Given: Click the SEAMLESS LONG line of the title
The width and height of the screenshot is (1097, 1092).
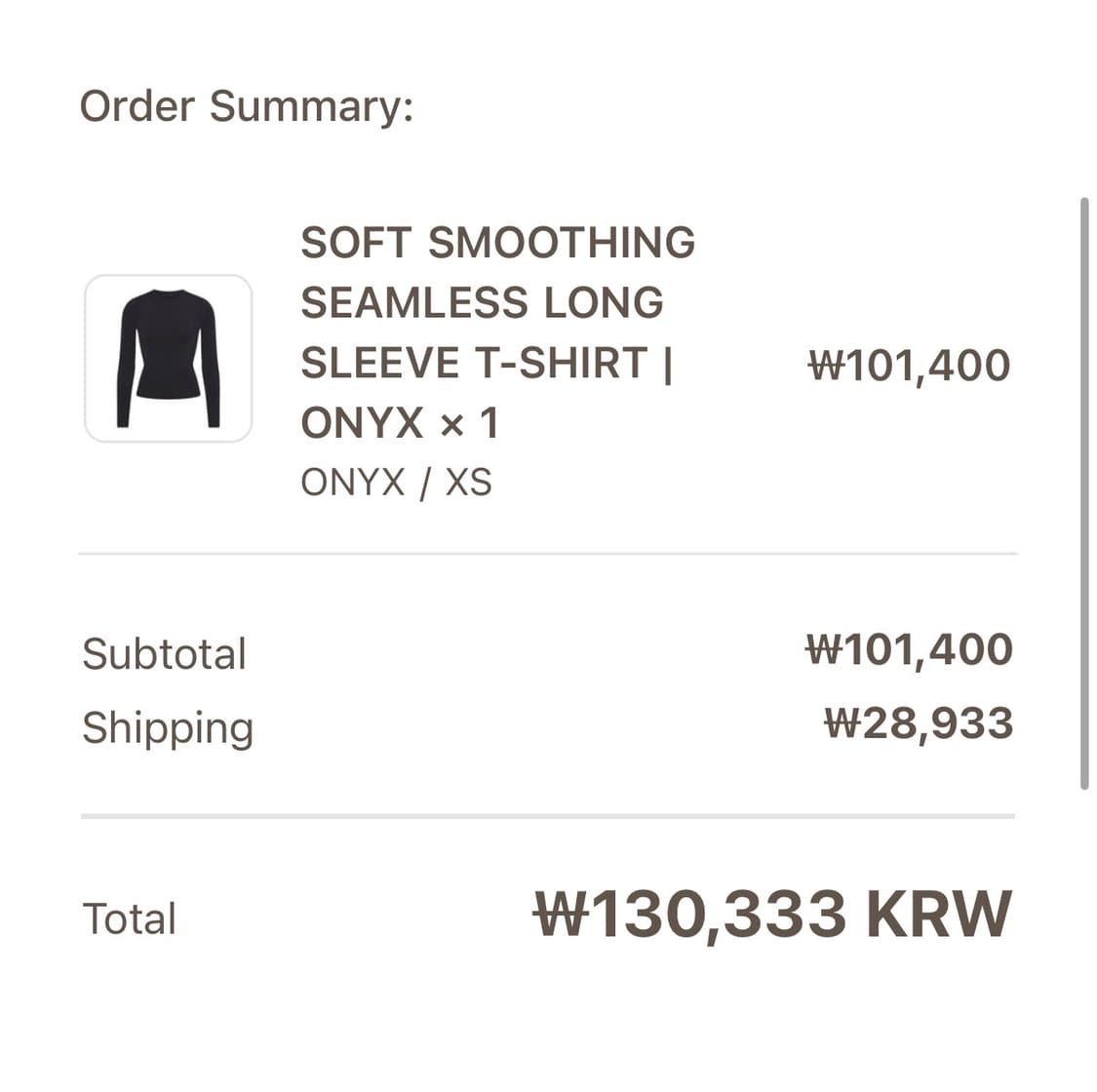Looking at the screenshot, I should click(x=482, y=303).
